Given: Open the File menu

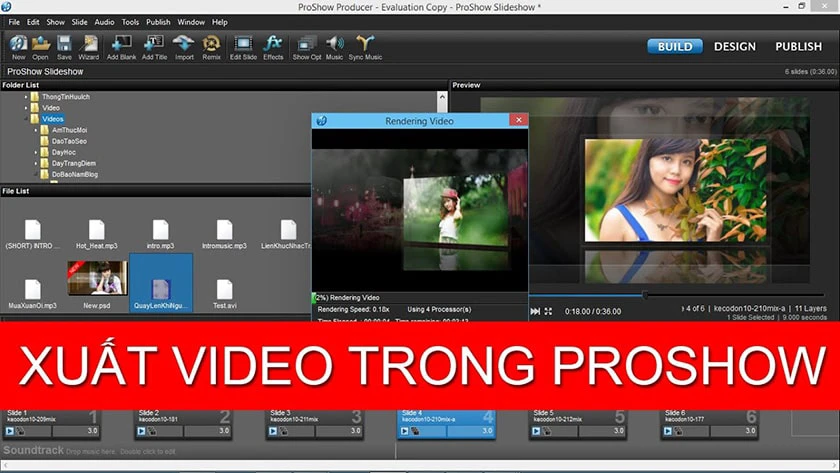Looking at the screenshot, I should (x=14, y=22).
